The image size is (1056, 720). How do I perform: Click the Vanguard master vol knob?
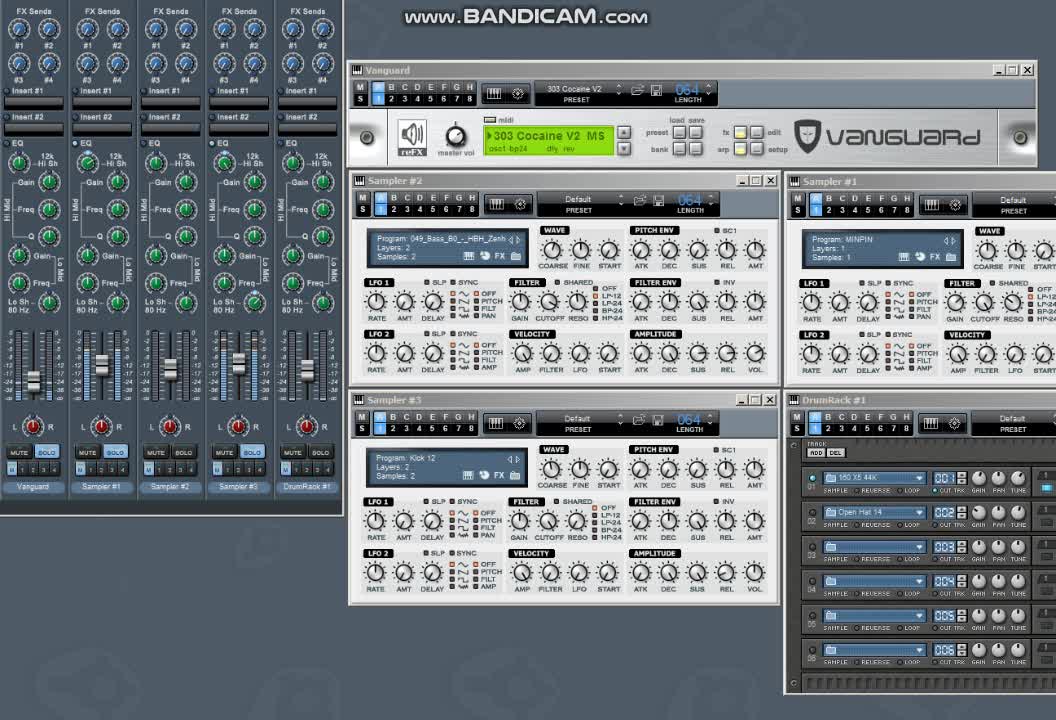pyautogui.click(x=456, y=136)
